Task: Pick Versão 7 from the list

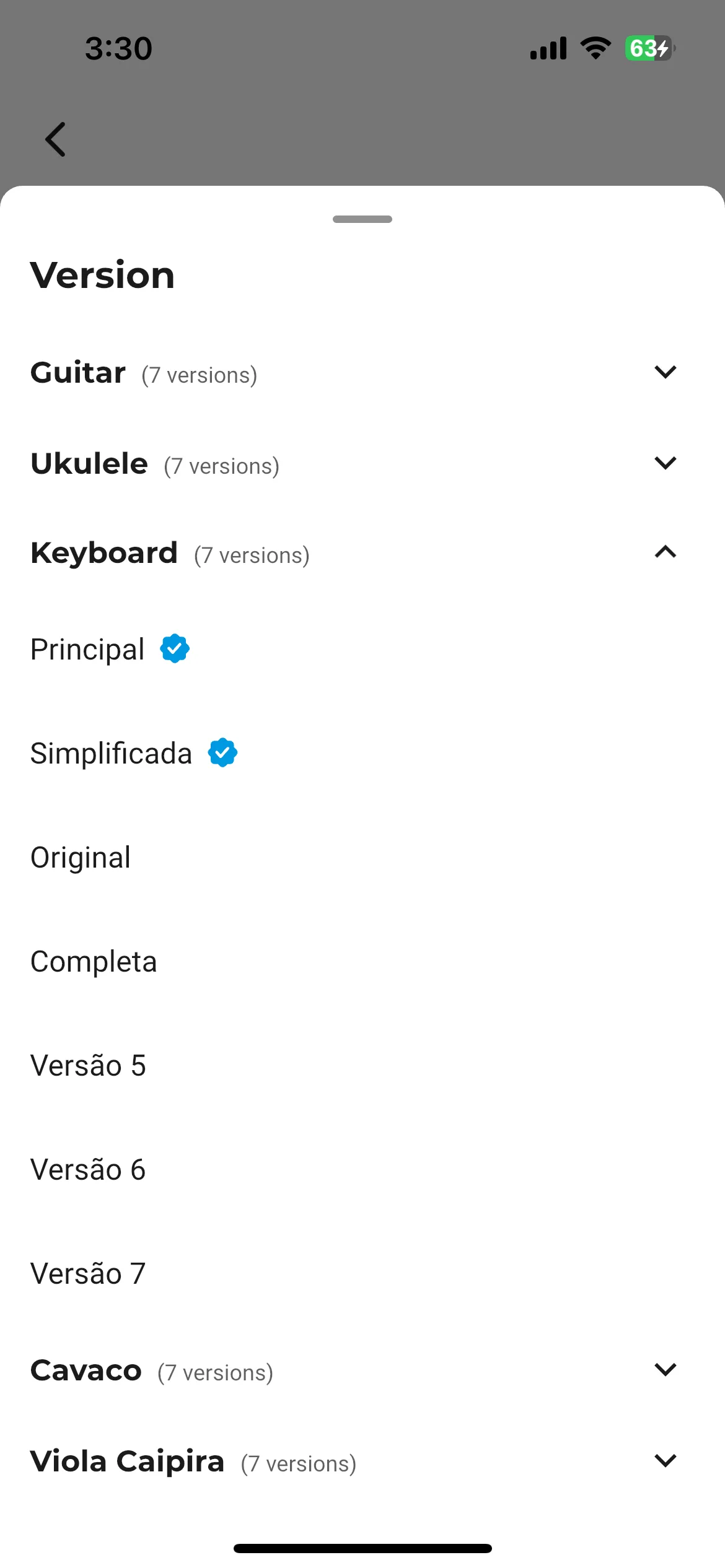Action: pyautogui.click(x=362, y=1273)
